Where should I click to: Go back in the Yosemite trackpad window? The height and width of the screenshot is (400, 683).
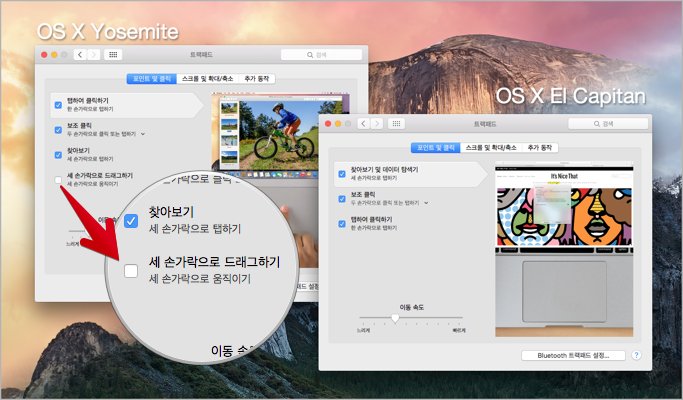click(x=80, y=54)
